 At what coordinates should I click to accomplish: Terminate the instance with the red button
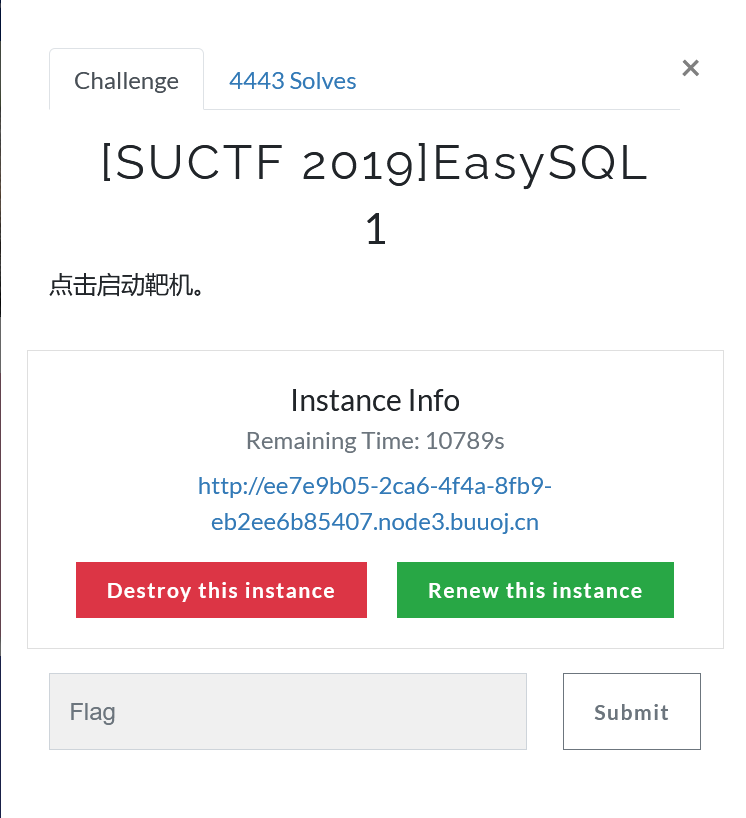(x=221, y=590)
